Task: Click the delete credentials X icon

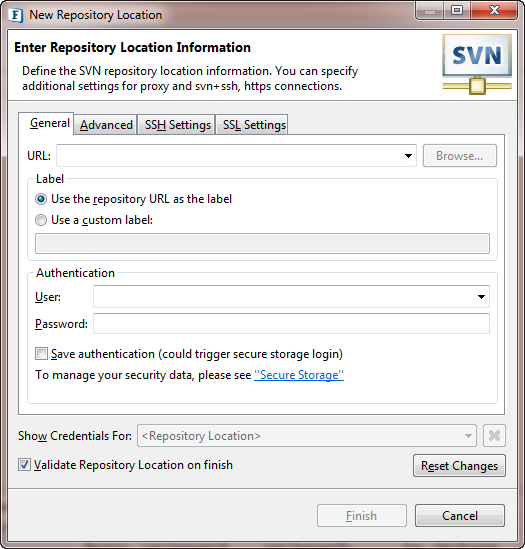Action: click(494, 436)
